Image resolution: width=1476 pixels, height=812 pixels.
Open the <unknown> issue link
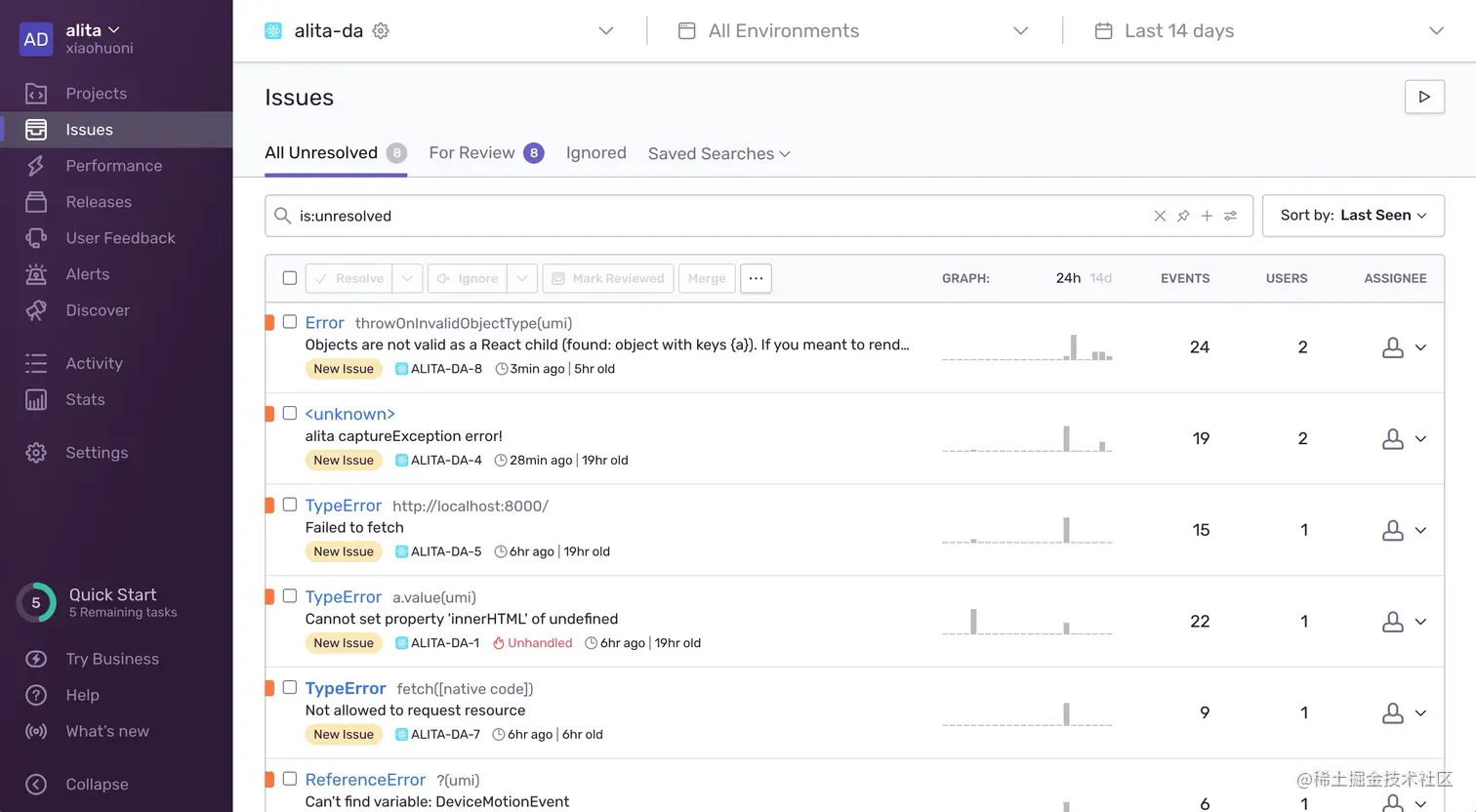tap(349, 414)
